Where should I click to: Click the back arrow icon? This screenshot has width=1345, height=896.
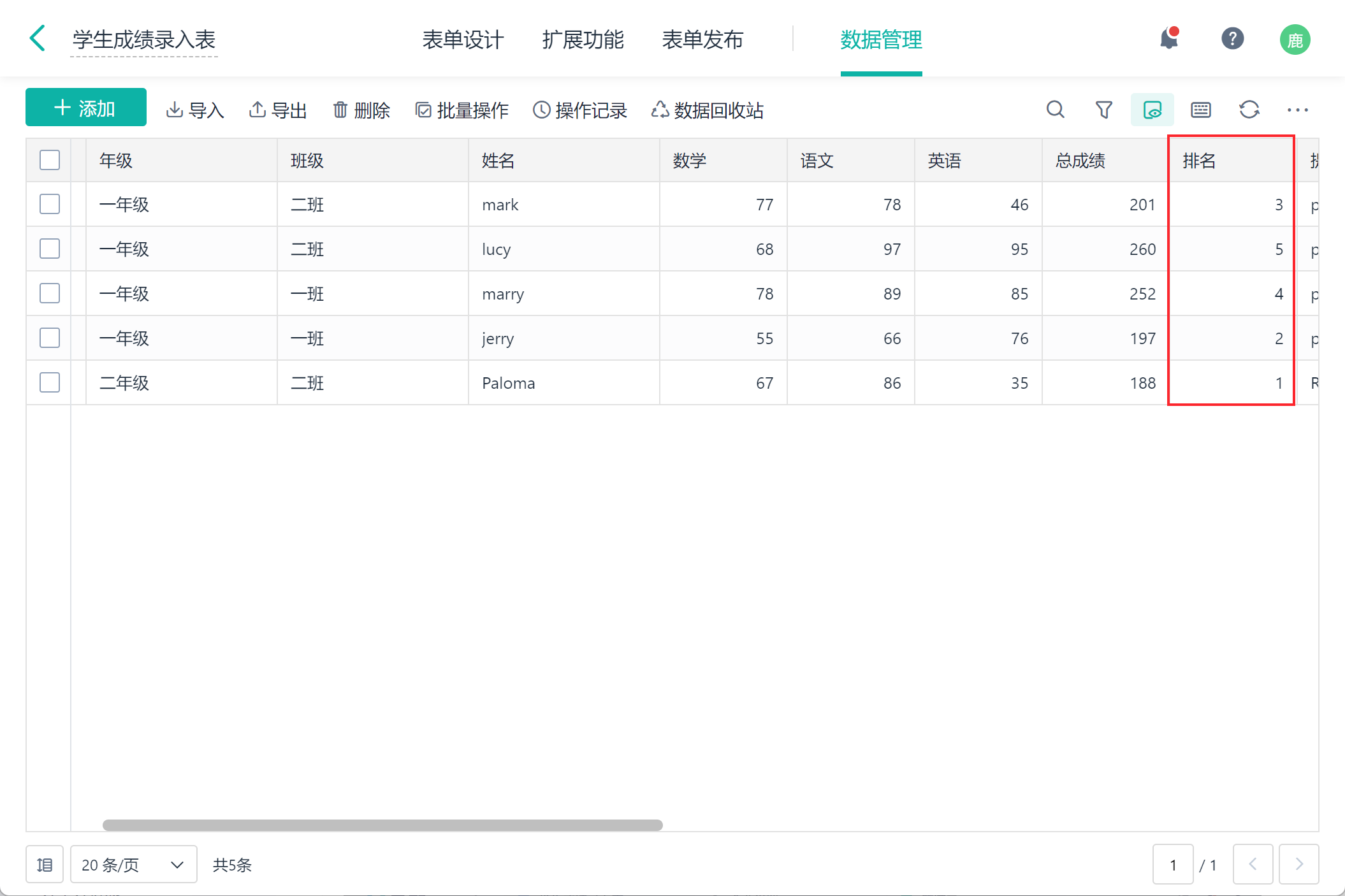pyautogui.click(x=38, y=38)
